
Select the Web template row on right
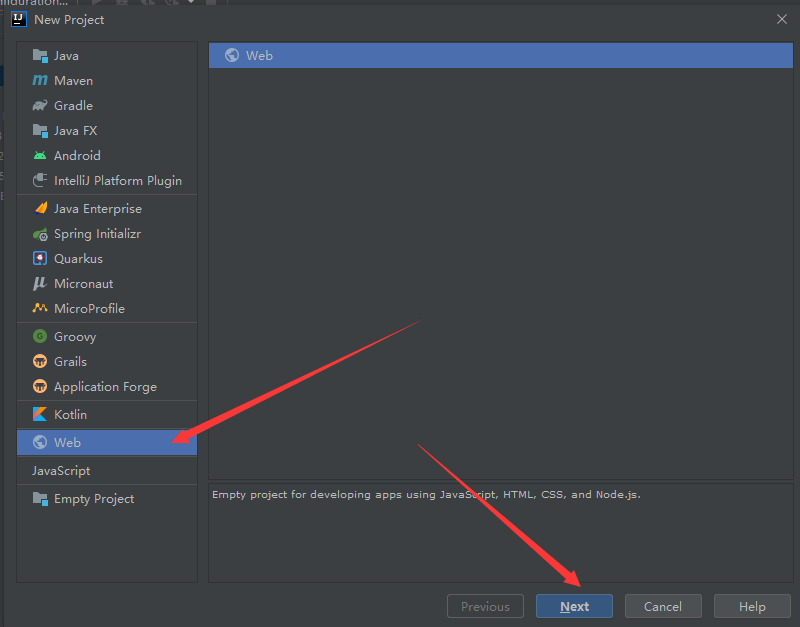point(501,55)
